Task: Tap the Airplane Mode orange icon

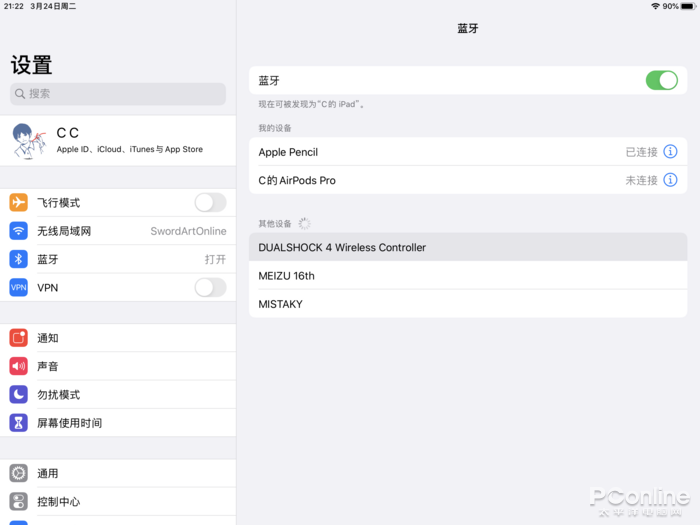Action: (x=18, y=202)
